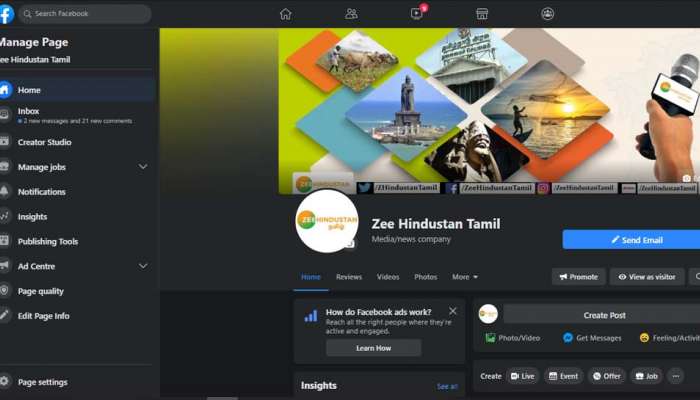The width and height of the screenshot is (700, 400).
Task: Click the camera icon on cover photo
Action: coord(687,179)
